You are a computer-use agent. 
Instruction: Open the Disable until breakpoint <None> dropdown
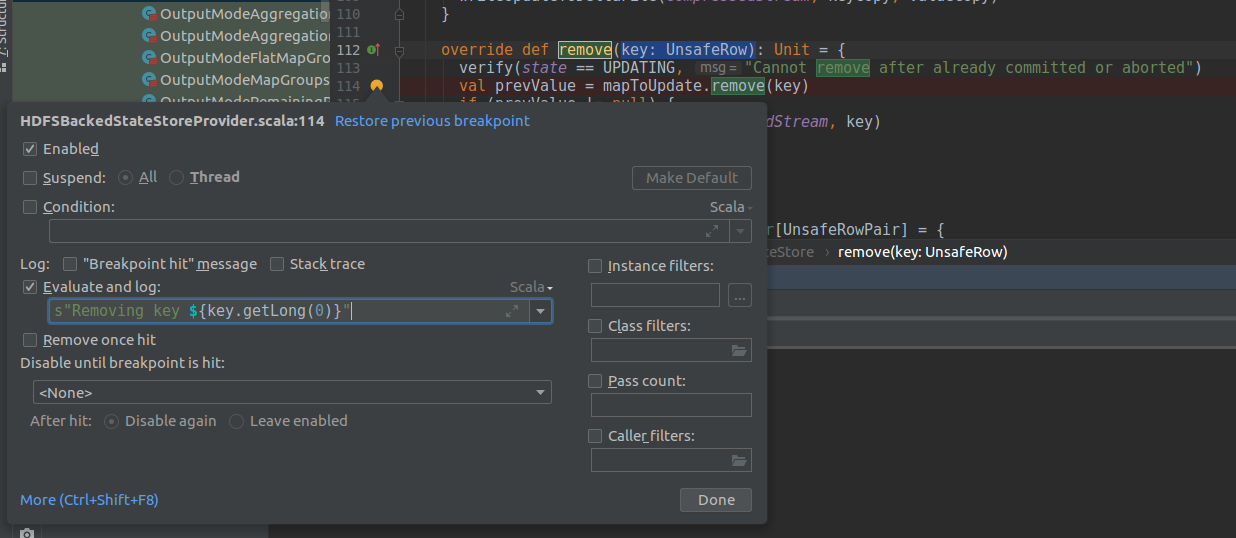click(x=292, y=393)
